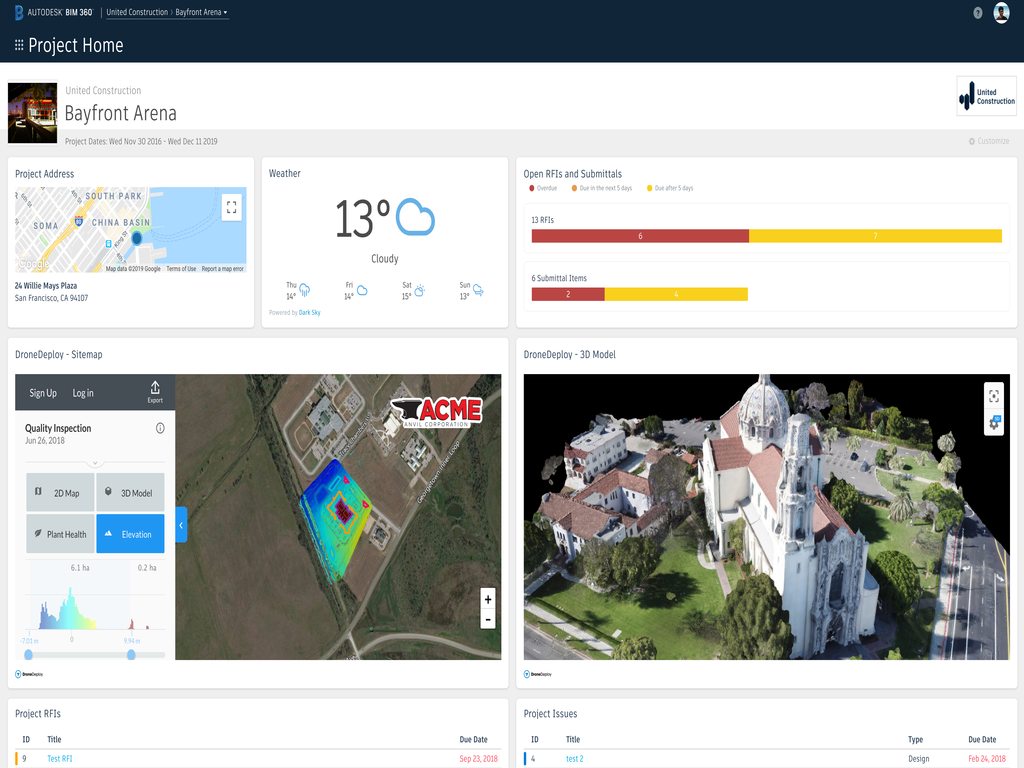Click the help question mark icon
1024x768 pixels.
coord(978,13)
